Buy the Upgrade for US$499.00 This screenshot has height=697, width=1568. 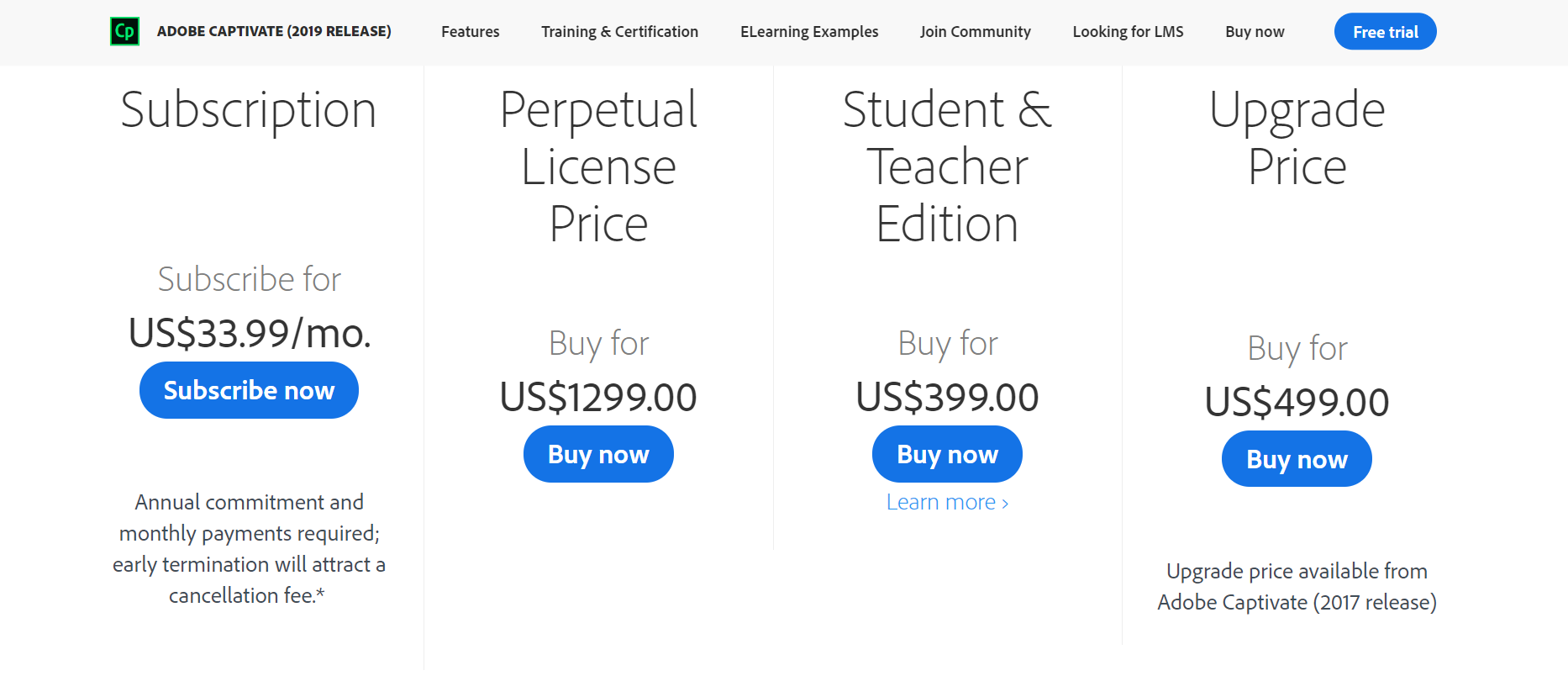click(x=1297, y=458)
